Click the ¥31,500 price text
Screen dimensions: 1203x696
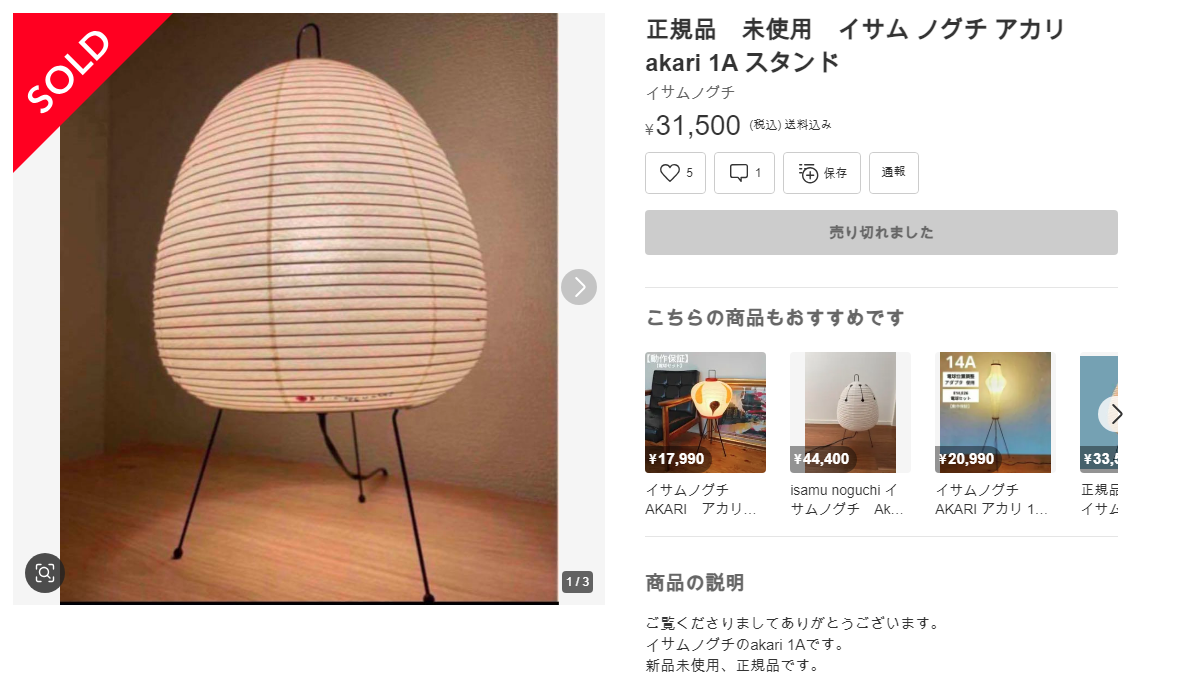(693, 125)
